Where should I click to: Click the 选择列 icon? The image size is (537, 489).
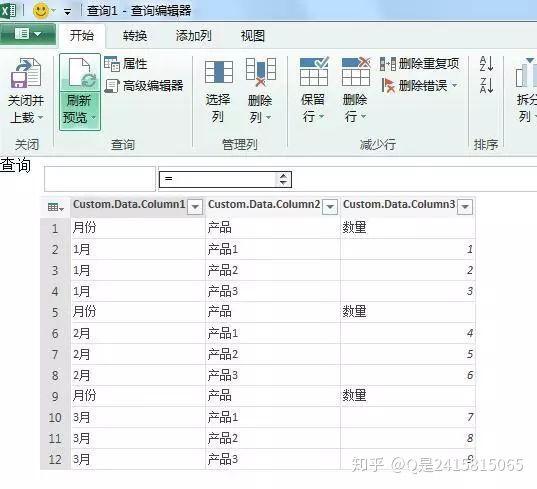[x=219, y=72]
